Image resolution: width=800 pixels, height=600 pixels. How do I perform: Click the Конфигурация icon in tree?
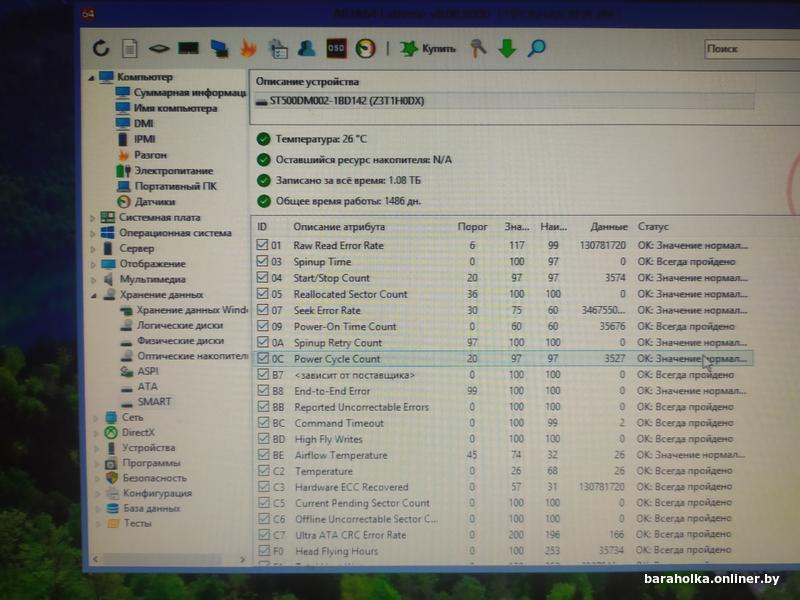coord(112,493)
